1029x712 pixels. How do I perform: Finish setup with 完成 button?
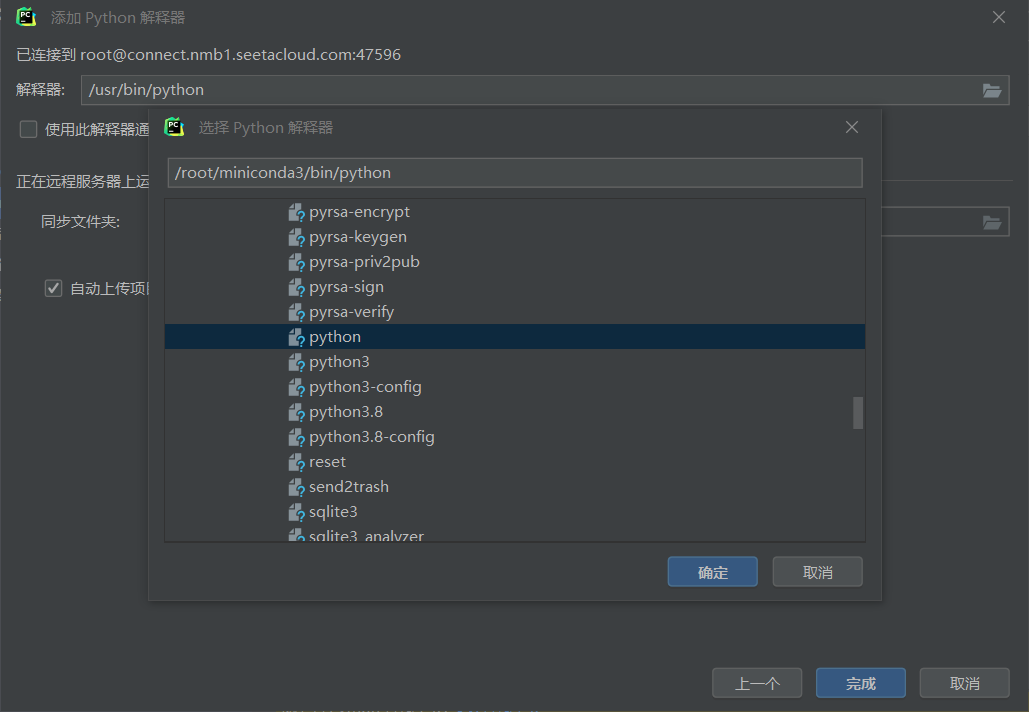point(860,683)
